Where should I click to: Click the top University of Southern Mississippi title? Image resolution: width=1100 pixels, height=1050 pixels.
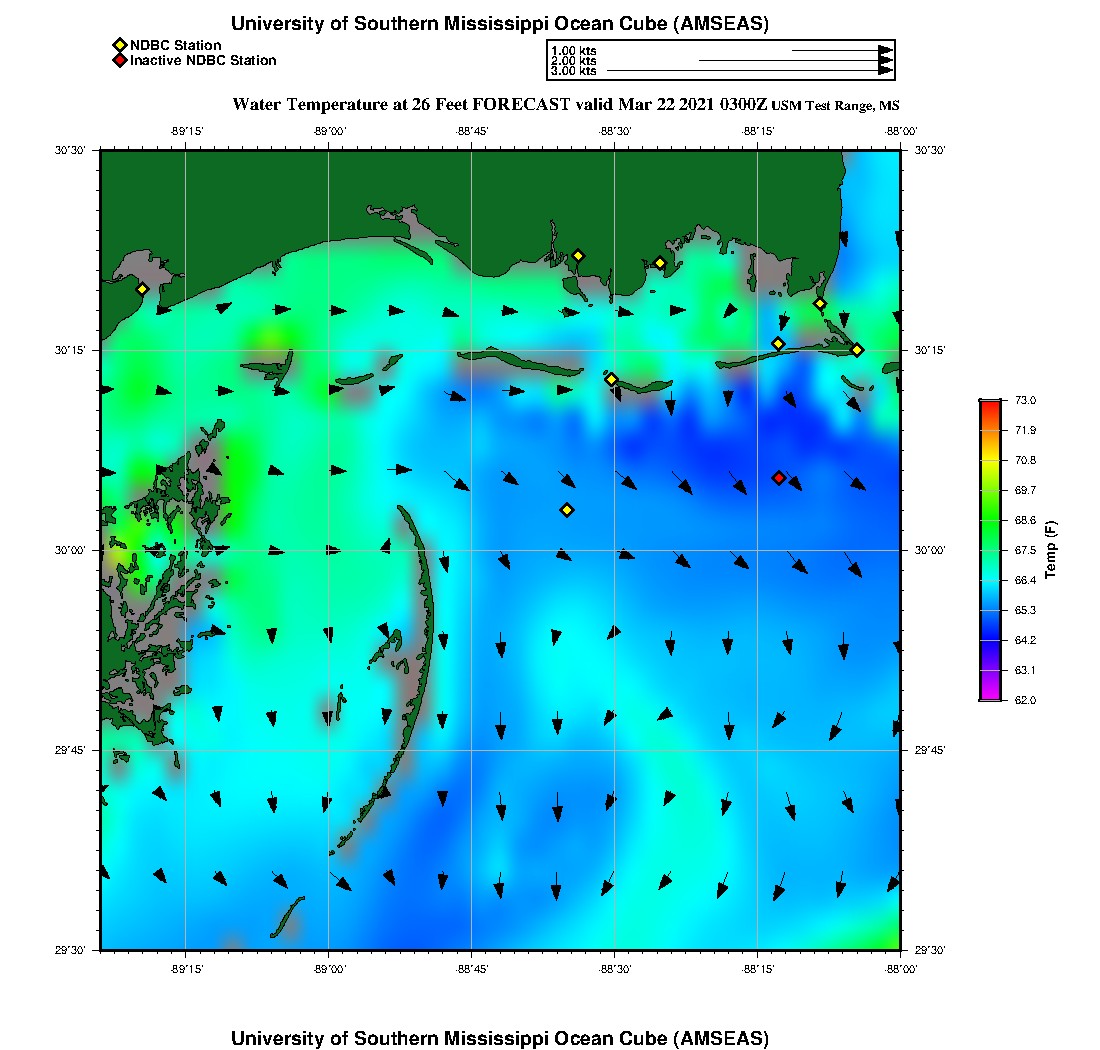point(500,24)
